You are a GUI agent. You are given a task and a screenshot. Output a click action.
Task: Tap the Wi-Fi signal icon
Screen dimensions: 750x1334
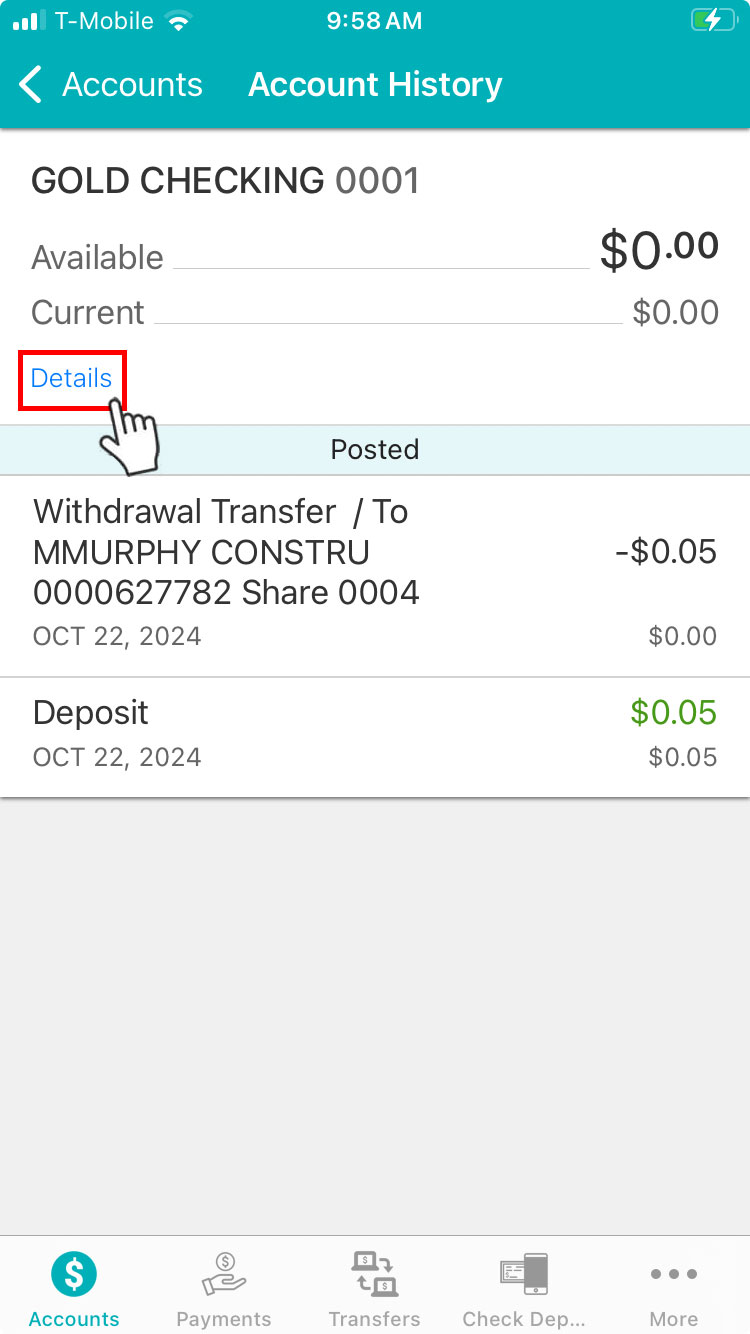[x=178, y=21]
